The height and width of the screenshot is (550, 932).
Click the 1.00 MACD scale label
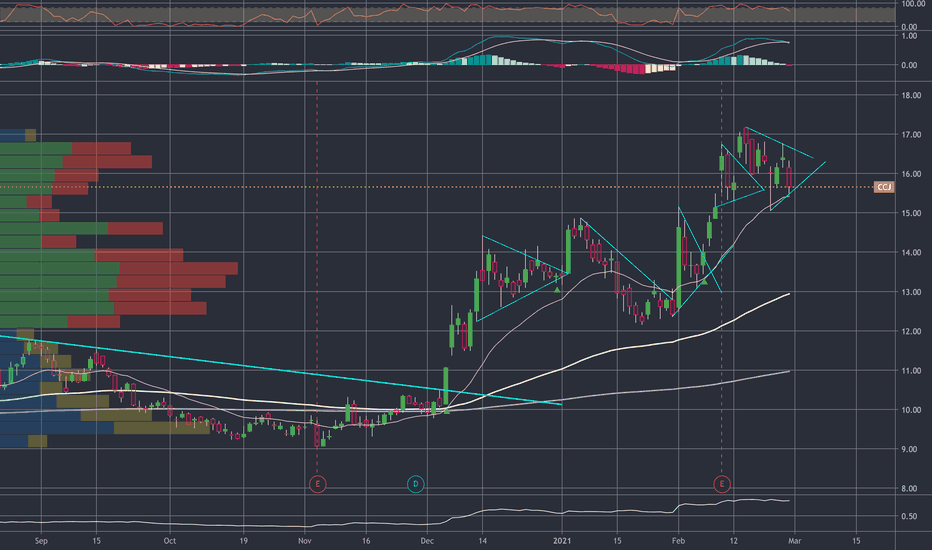tap(909, 36)
